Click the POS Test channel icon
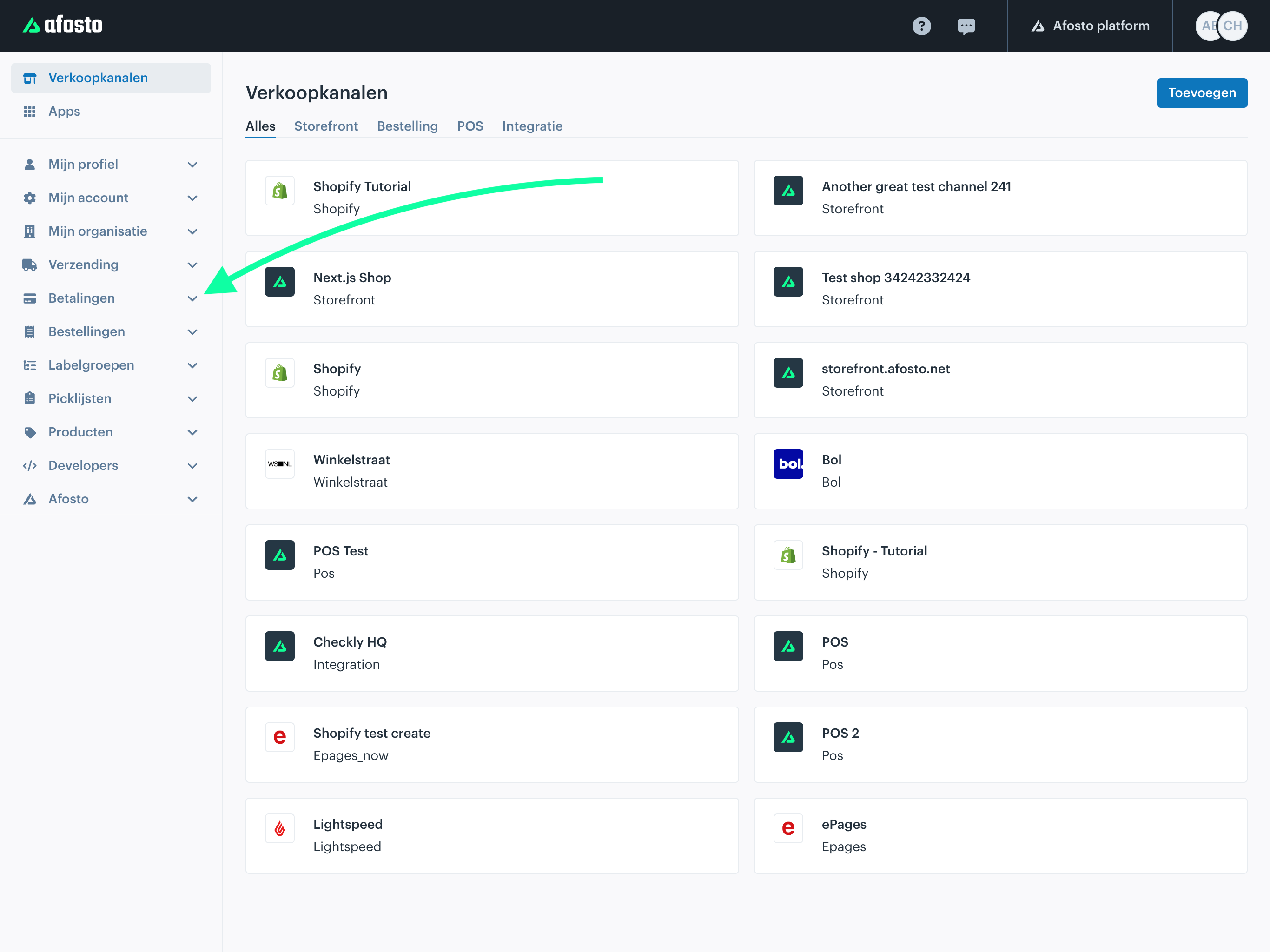The image size is (1270, 952). pos(279,555)
